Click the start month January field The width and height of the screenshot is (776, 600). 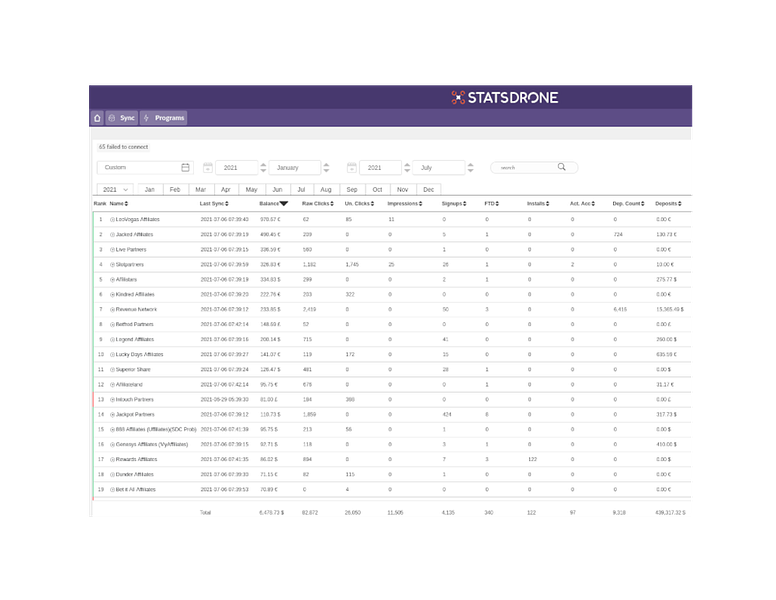coord(294,168)
